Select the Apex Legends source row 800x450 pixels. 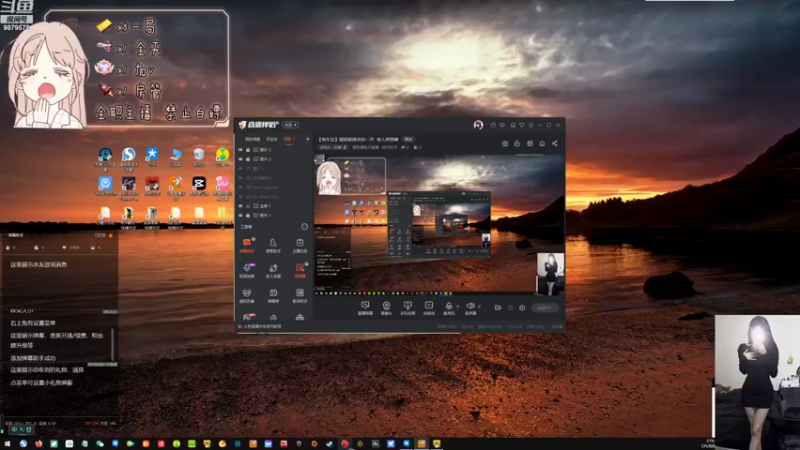274,187
